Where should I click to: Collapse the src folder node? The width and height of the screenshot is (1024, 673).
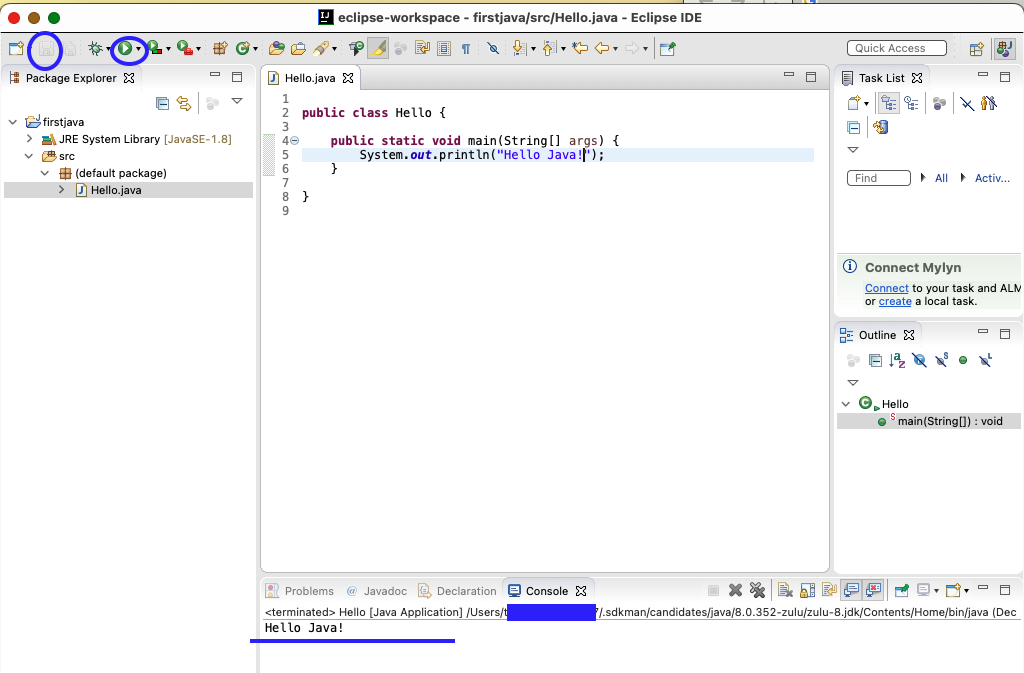coord(29,156)
